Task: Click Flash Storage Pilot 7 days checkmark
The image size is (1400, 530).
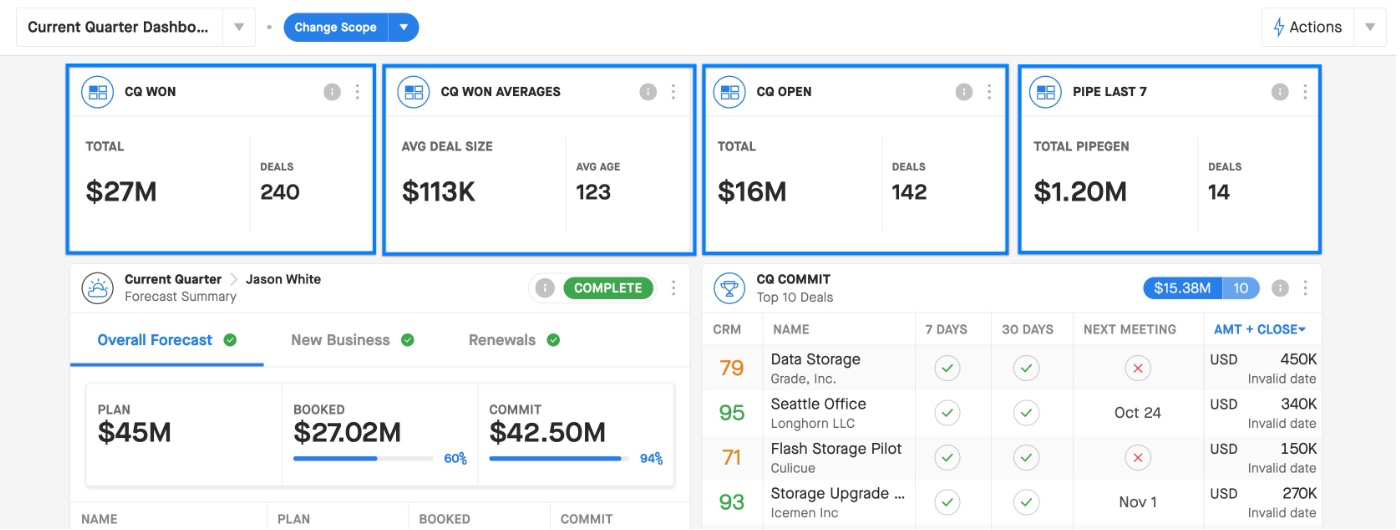Action: pos(948,457)
